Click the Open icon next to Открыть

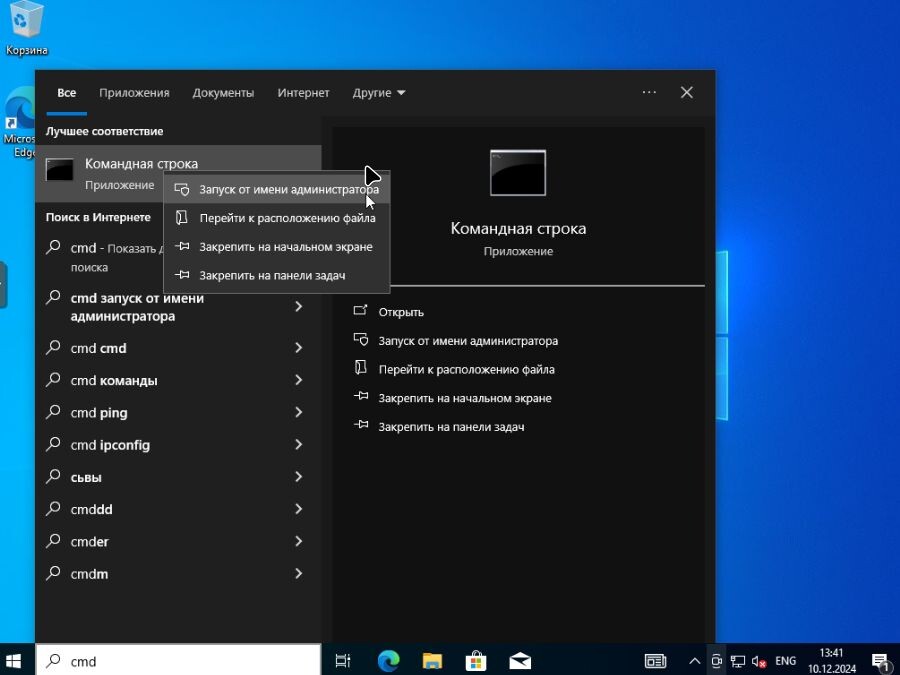pos(360,311)
